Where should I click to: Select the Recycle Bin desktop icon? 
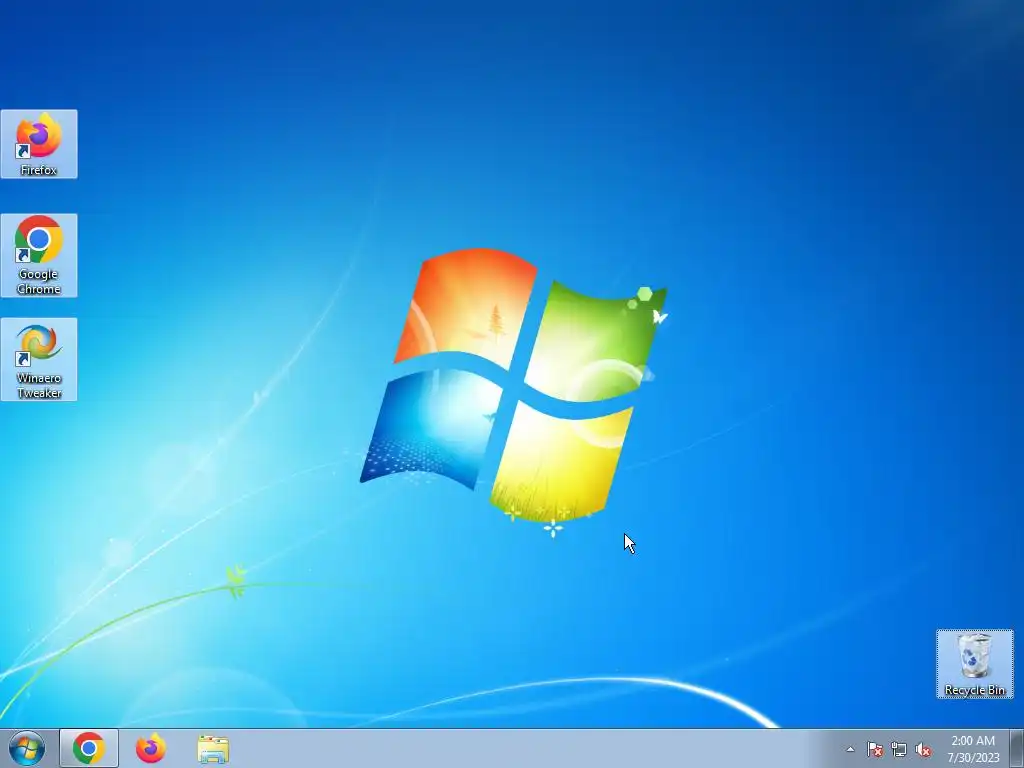coord(974,664)
